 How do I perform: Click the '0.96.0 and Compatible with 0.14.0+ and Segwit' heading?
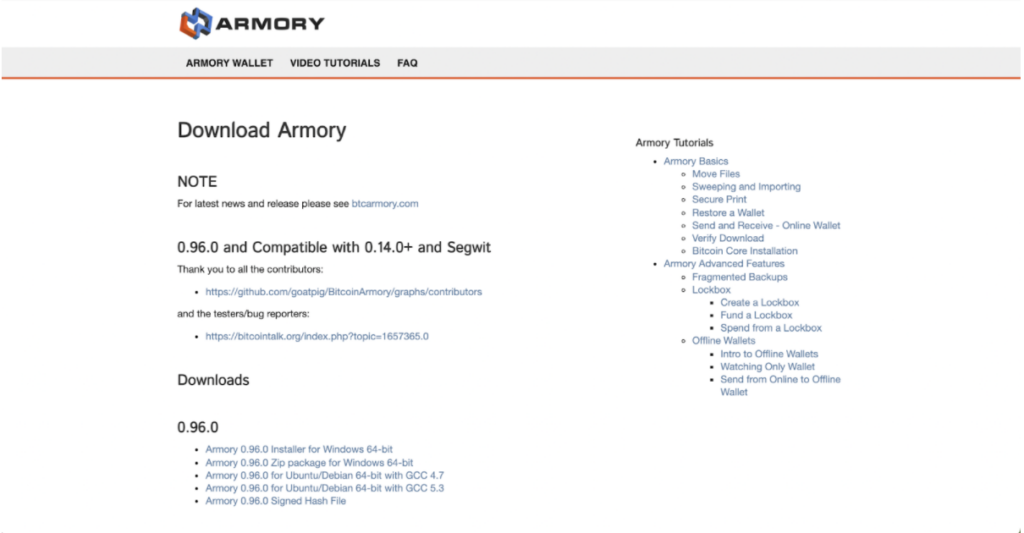click(334, 248)
